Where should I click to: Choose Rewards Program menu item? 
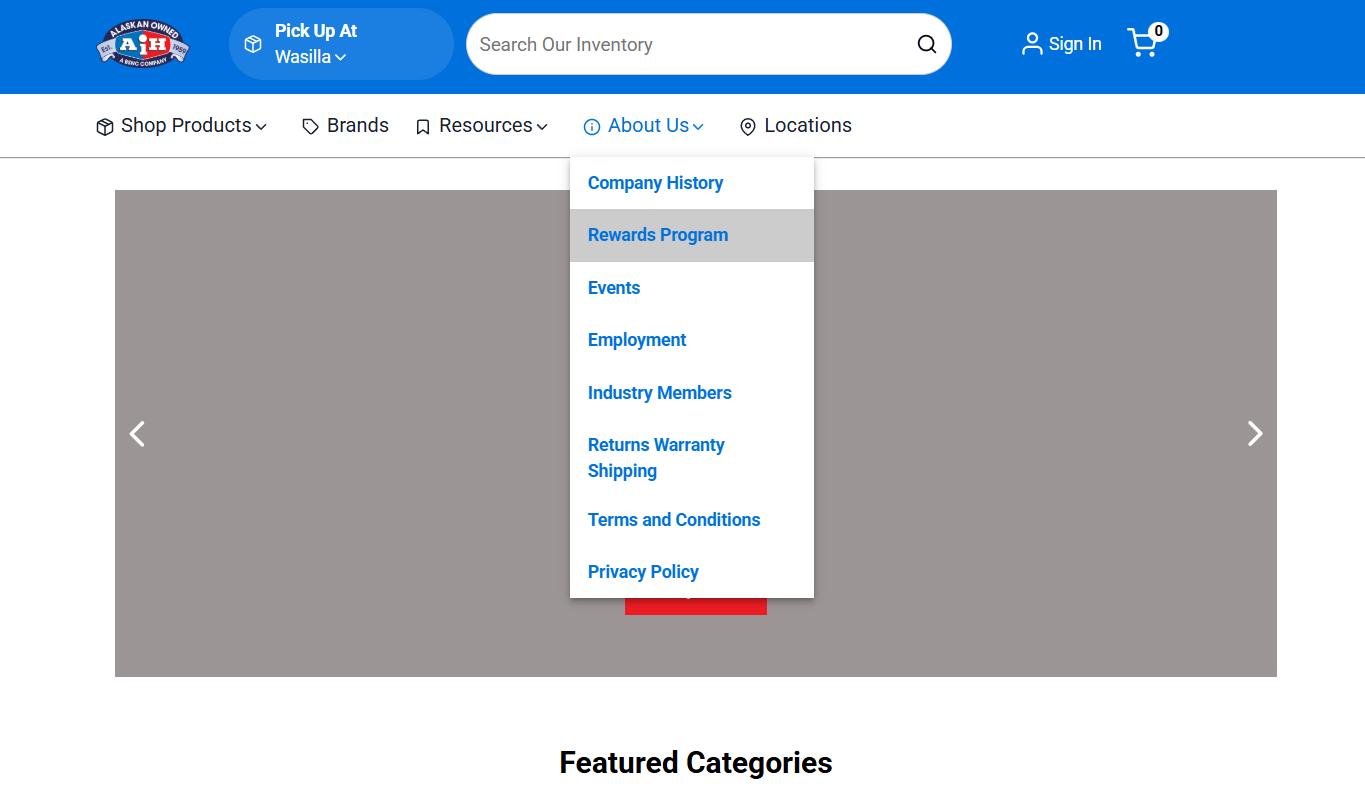click(x=658, y=235)
